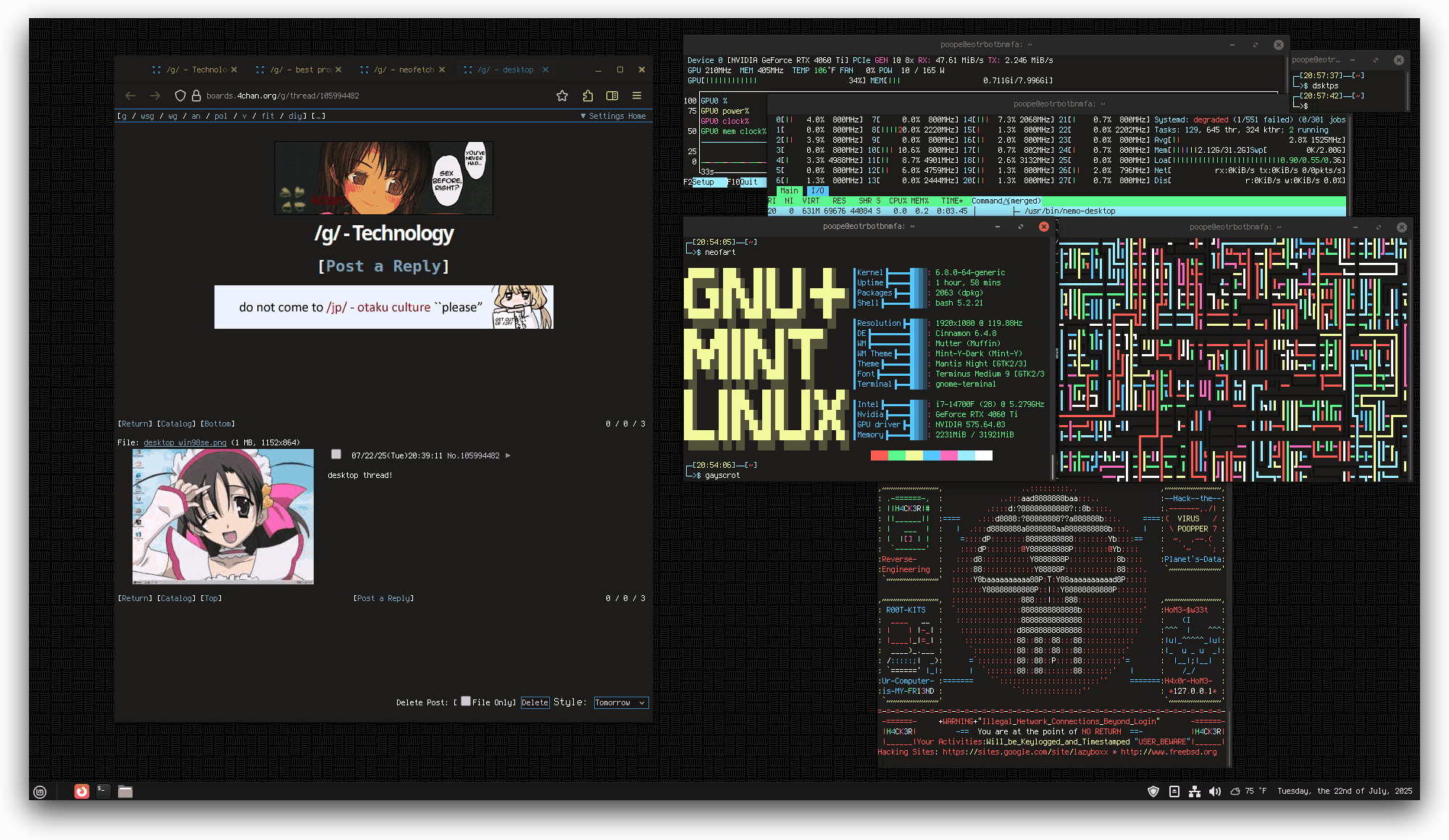Viewport: 1449px width, 840px height.
Task: Click the white color block in neofart output
Action: pyautogui.click(x=984, y=455)
